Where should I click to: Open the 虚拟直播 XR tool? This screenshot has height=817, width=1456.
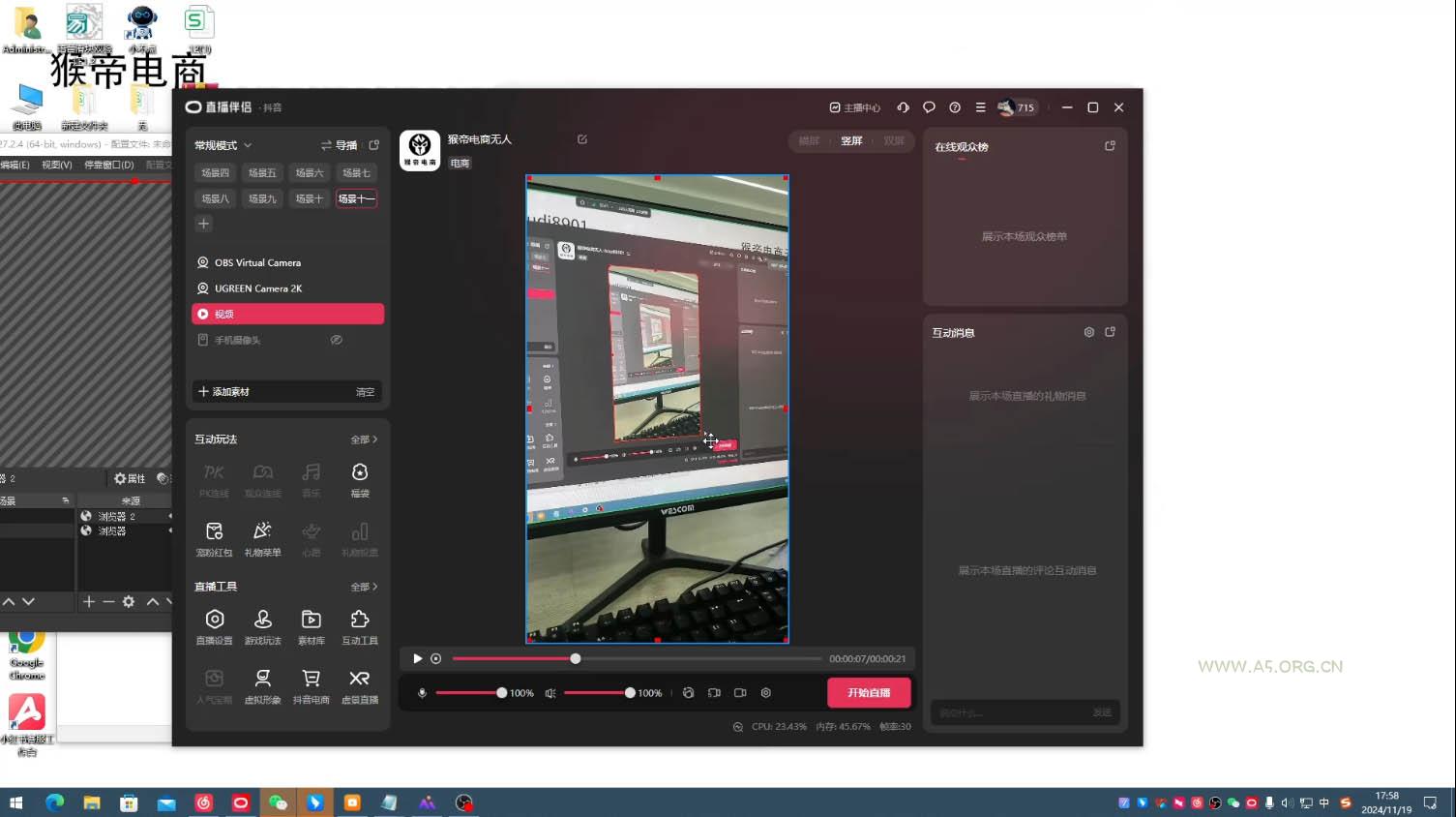[x=359, y=684]
